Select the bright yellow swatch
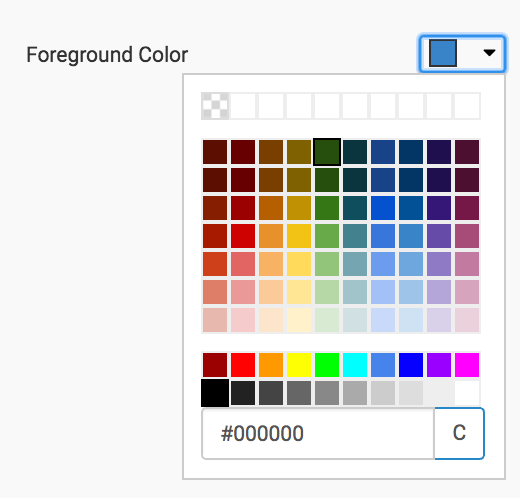 point(299,365)
